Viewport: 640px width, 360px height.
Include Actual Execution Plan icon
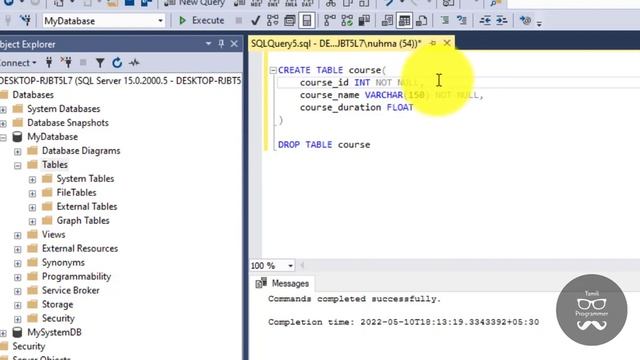[329, 20]
